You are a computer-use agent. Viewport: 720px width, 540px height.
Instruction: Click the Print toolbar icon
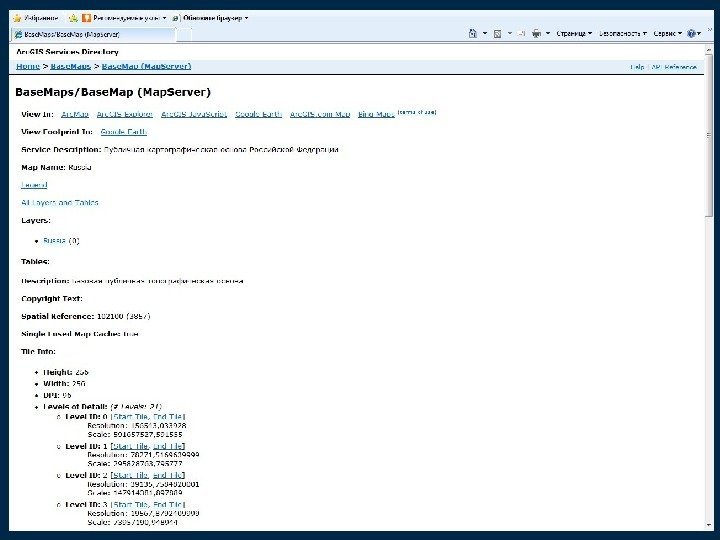(x=536, y=33)
